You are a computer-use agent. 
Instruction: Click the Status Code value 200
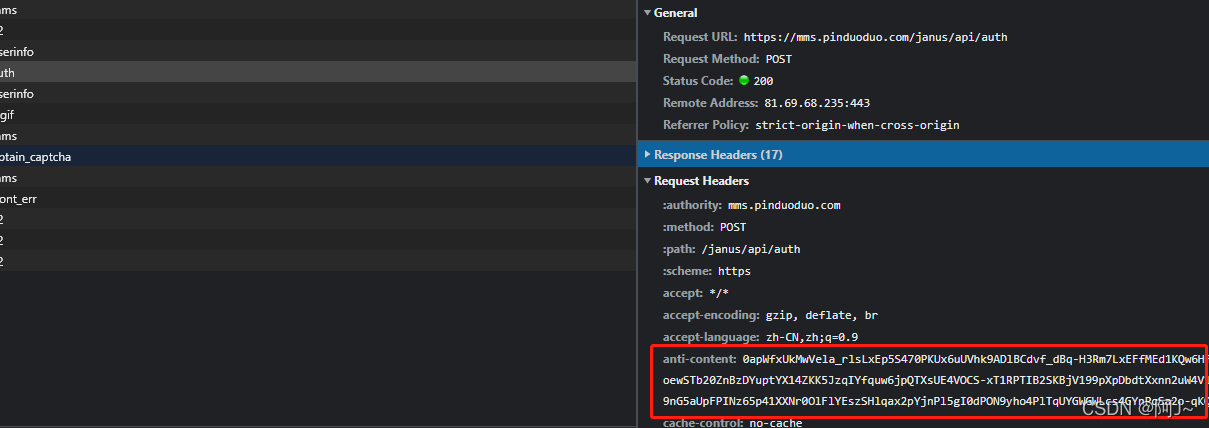(763, 81)
